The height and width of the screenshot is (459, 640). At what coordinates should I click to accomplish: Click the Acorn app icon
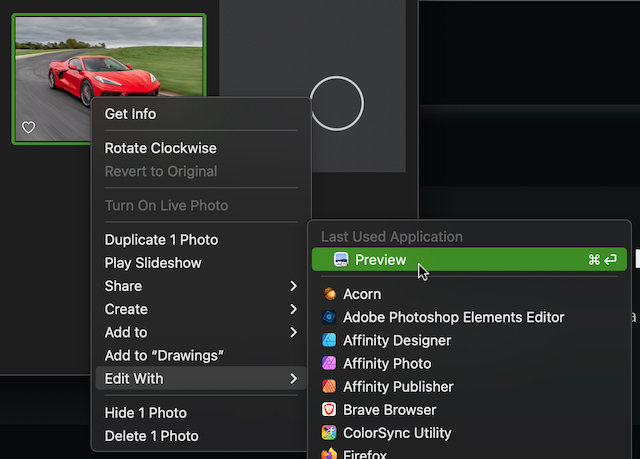point(329,293)
